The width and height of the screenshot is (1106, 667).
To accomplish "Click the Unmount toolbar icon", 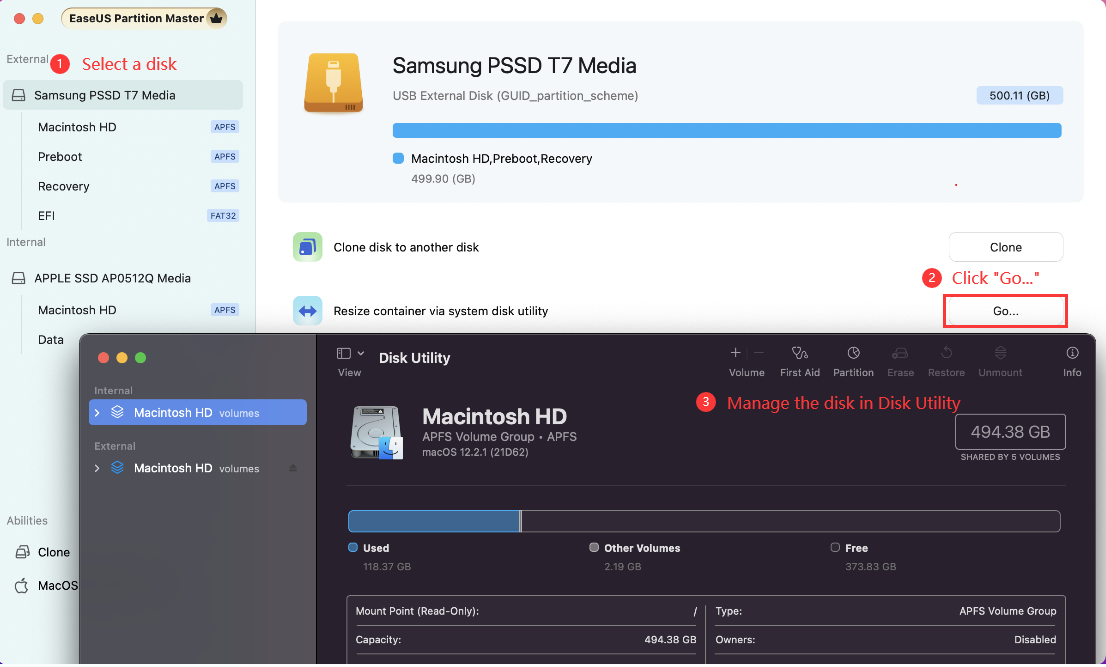I will [x=1000, y=354].
